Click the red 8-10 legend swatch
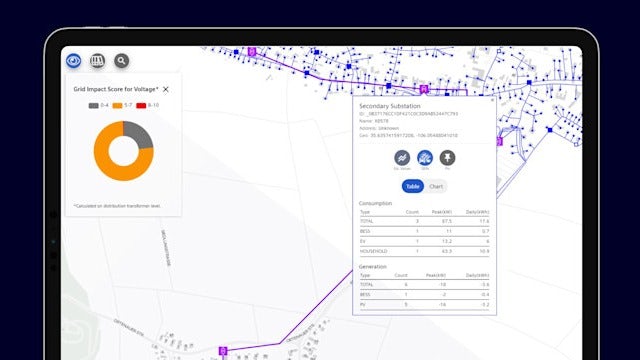The height and width of the screenshot is (360, 640). [141, 106]
